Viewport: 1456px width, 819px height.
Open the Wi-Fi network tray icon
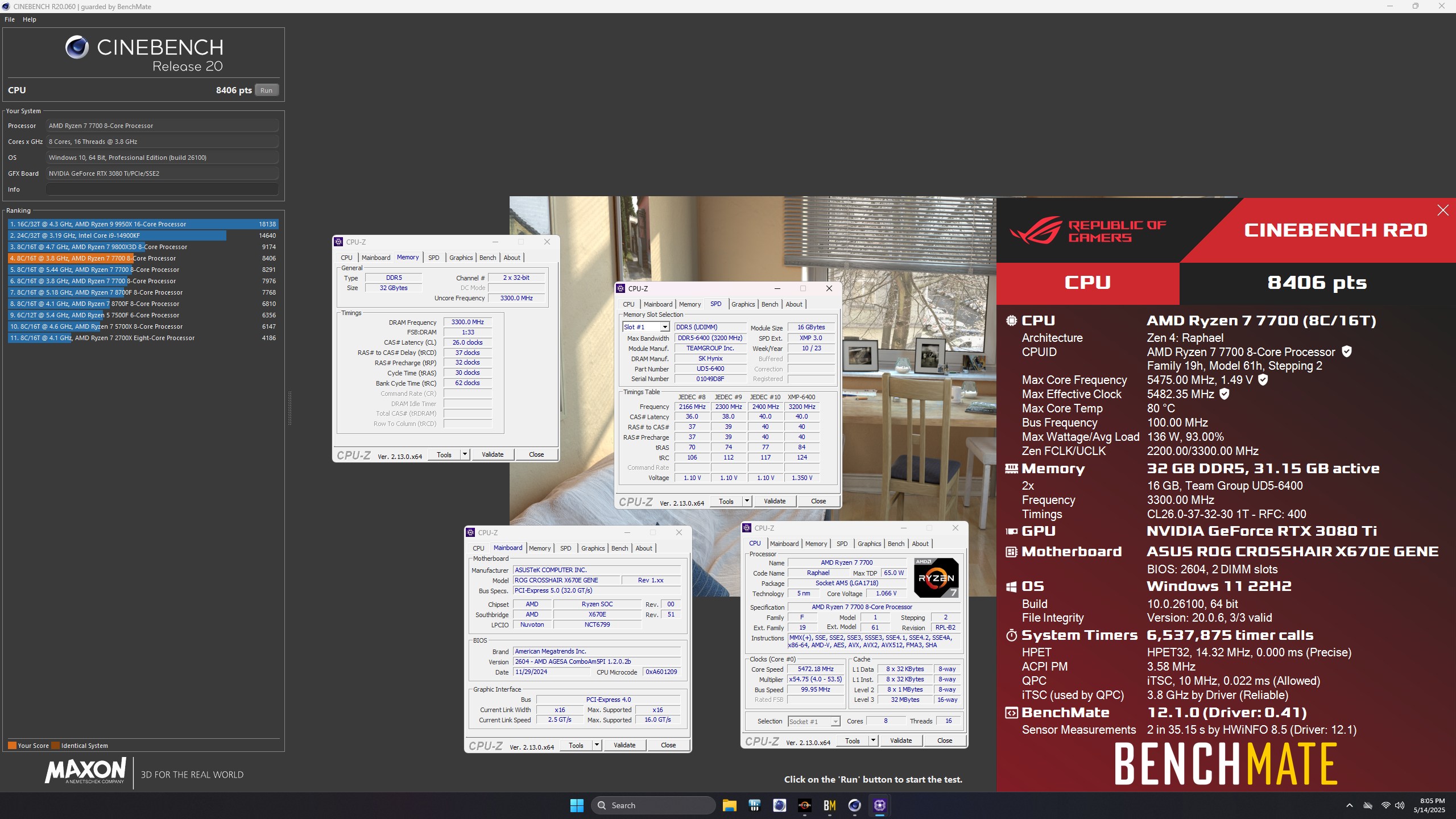1386,805
